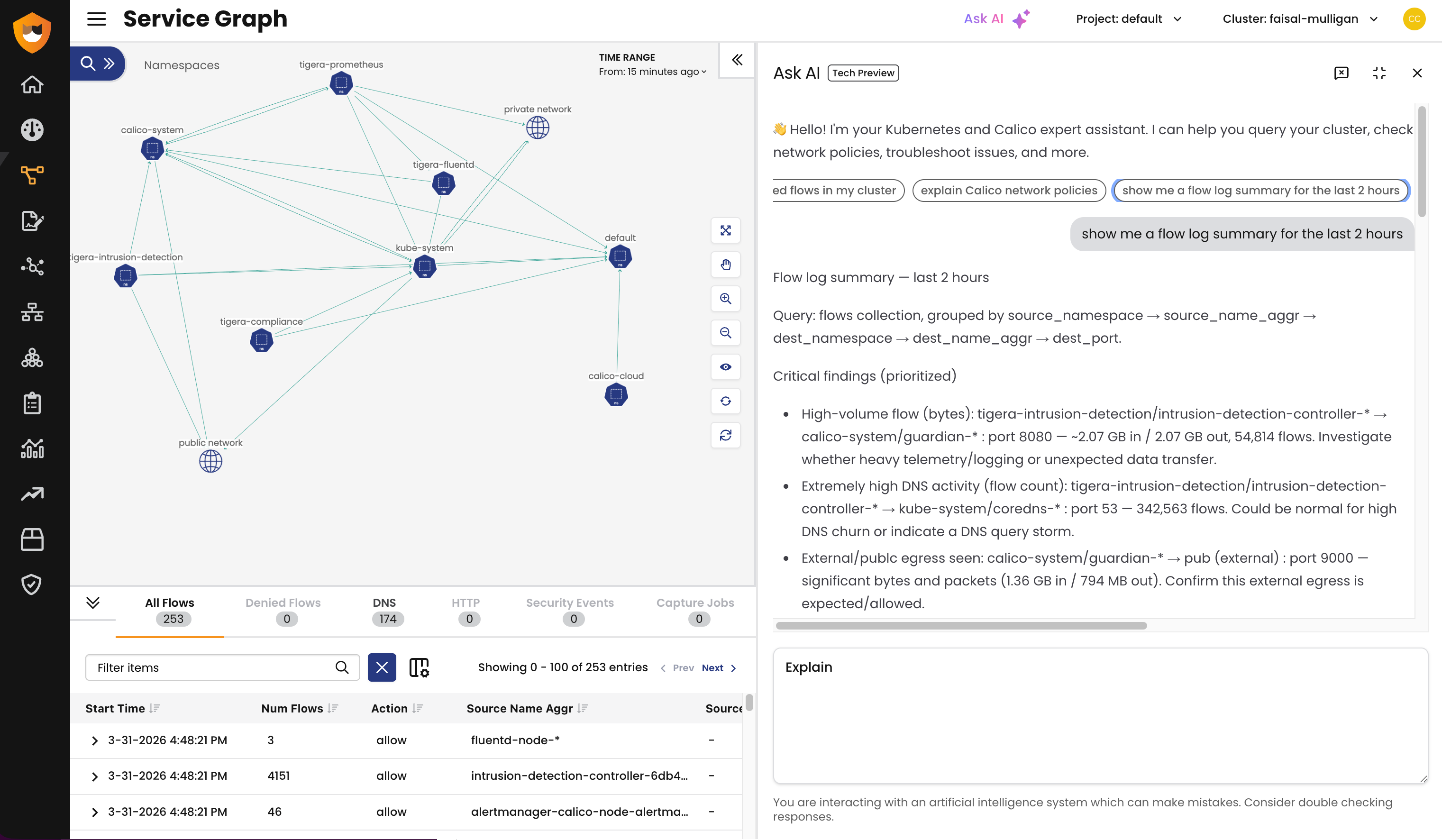Image resolution: width=1442 pixels, height=840 pixels.
Task: Click the kube-system namespace node
Action: coord(424,267)
